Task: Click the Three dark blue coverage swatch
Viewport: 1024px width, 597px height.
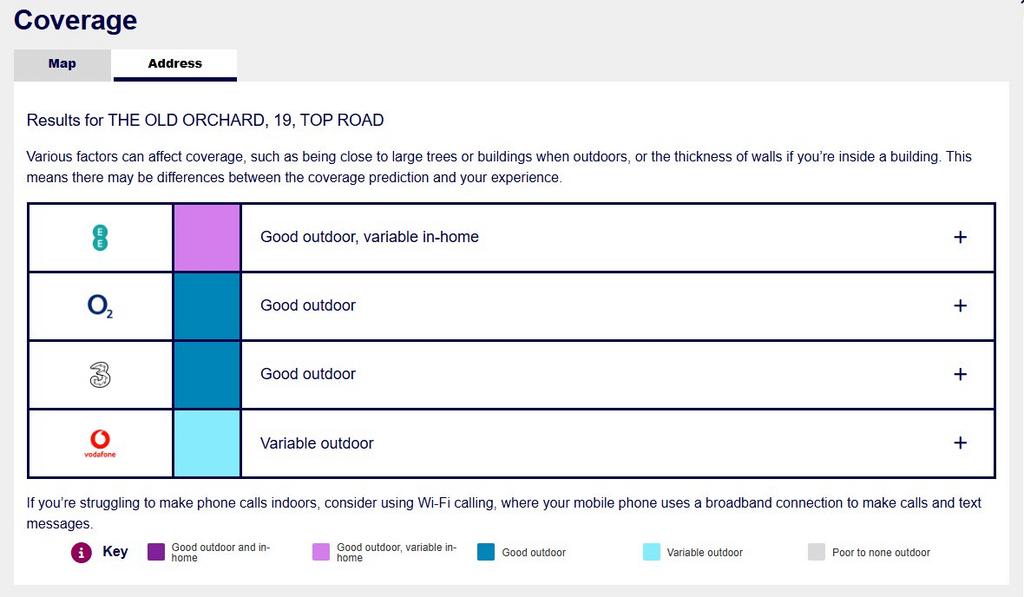Action: tap(207, 375)
